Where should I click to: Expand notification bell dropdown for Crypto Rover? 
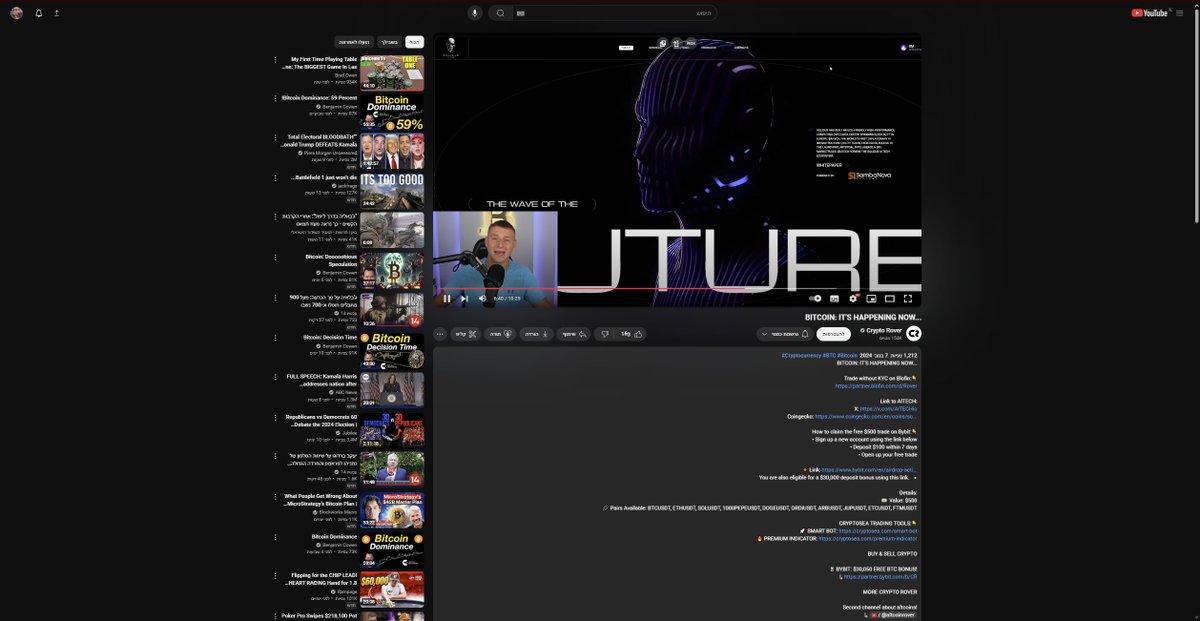click(x=785, y=334)
